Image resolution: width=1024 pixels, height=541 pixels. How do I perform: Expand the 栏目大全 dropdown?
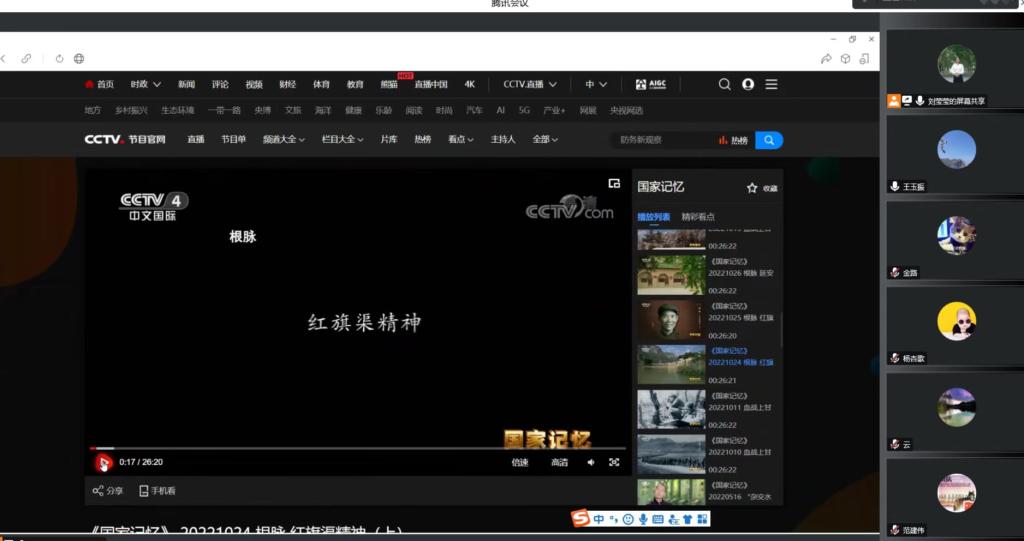tap(343, 140)
